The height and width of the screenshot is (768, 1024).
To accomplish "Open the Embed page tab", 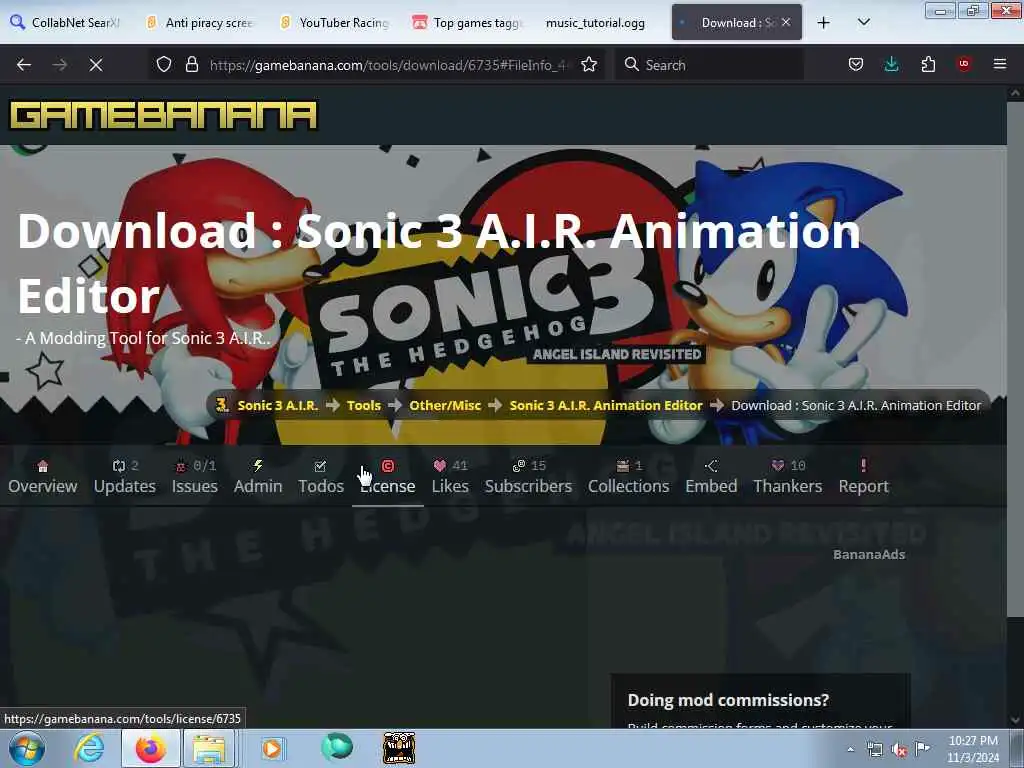I will coord(711,477).
